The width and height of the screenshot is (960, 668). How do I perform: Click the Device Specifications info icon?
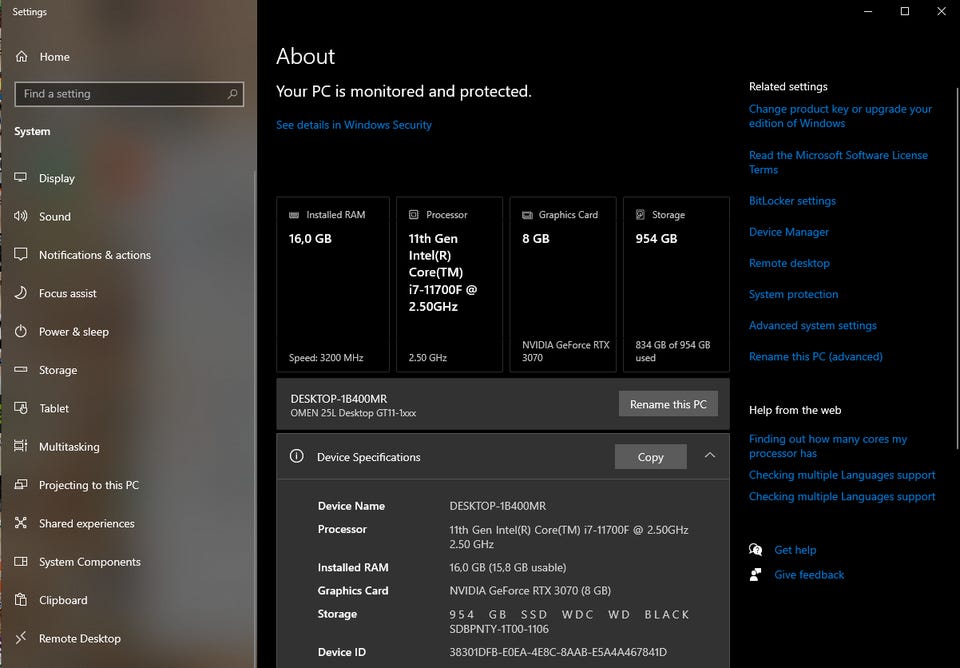(x=296, y=456)
